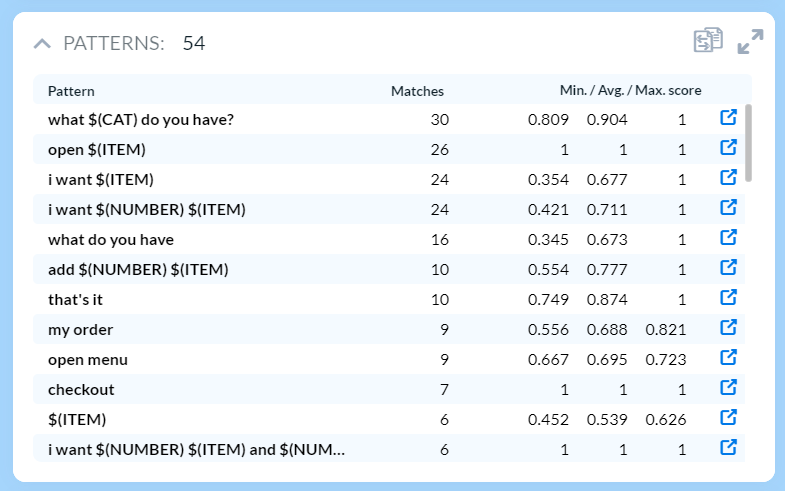Open external link for 'my order' pattern
785x491 pixels.
pyautogui.click(x=728, y=328)
